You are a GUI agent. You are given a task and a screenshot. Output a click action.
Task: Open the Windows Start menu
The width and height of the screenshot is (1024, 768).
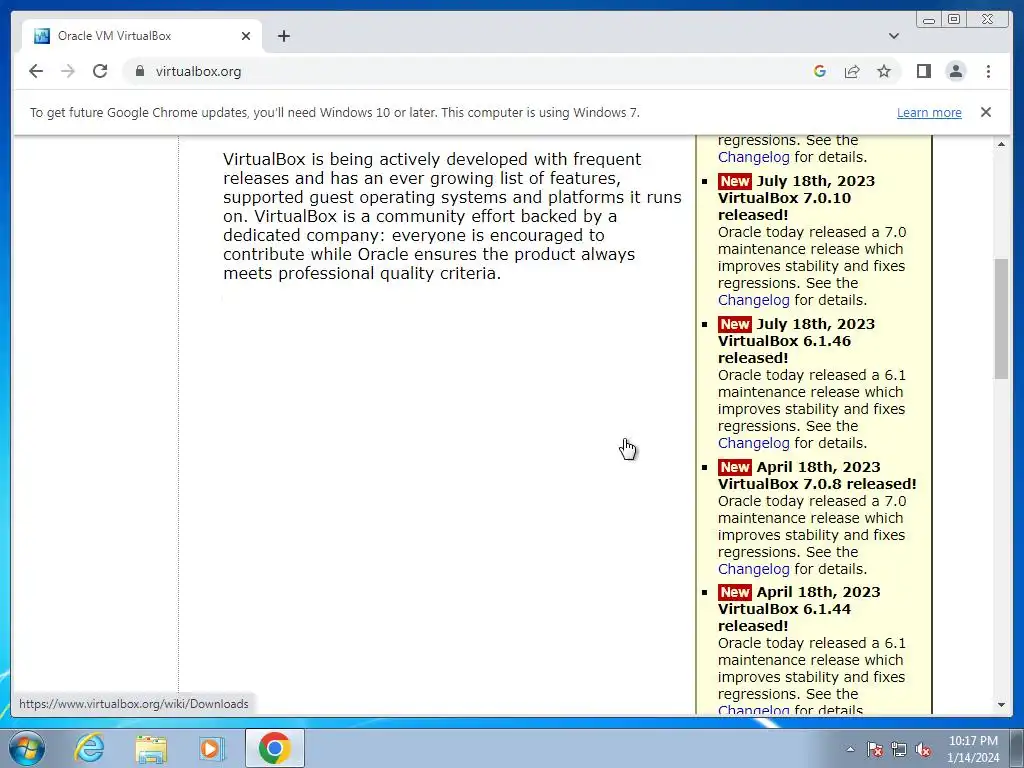(x=27, y=748)
